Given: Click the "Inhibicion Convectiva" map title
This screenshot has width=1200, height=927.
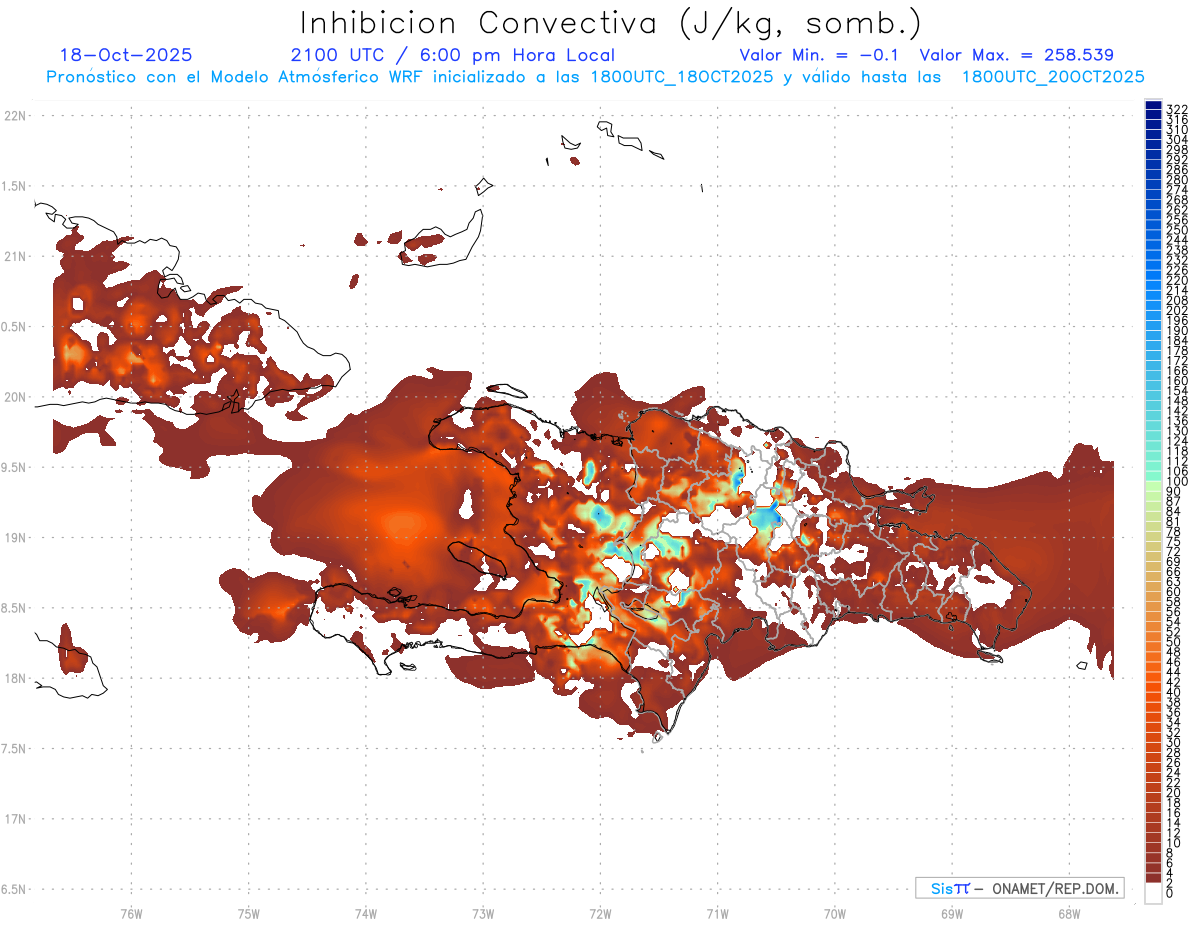Looking at the screenshot, I should point(610,23).
